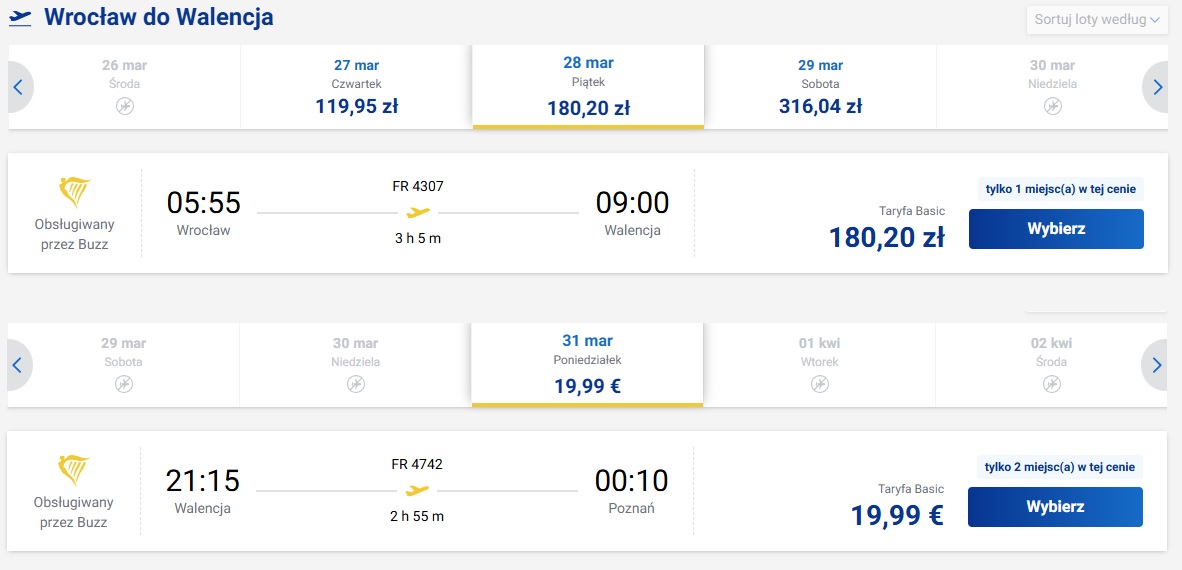Show later return dates with right arrow

[x=1157, y=365]
